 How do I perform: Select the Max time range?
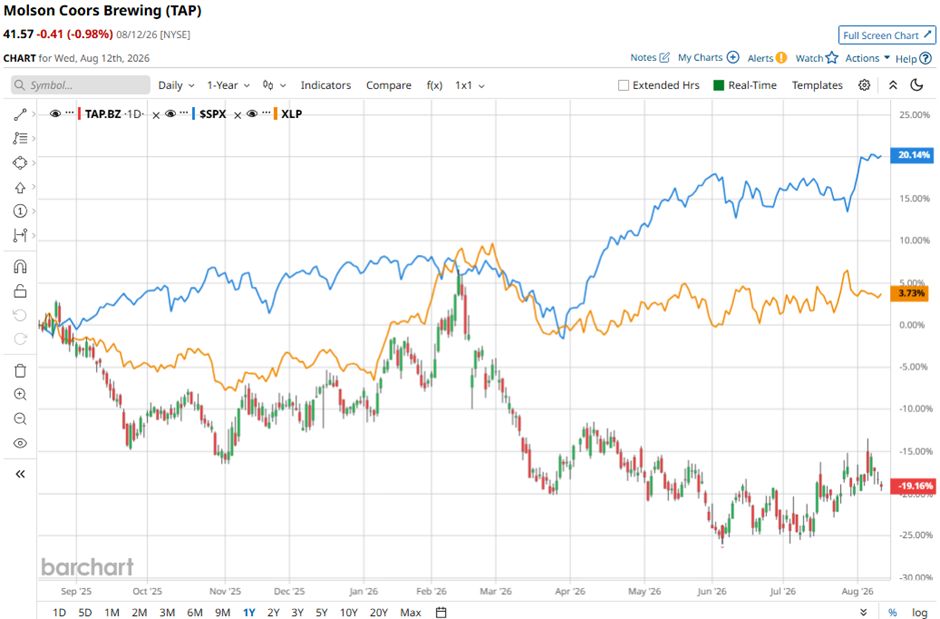coord(411,612)
